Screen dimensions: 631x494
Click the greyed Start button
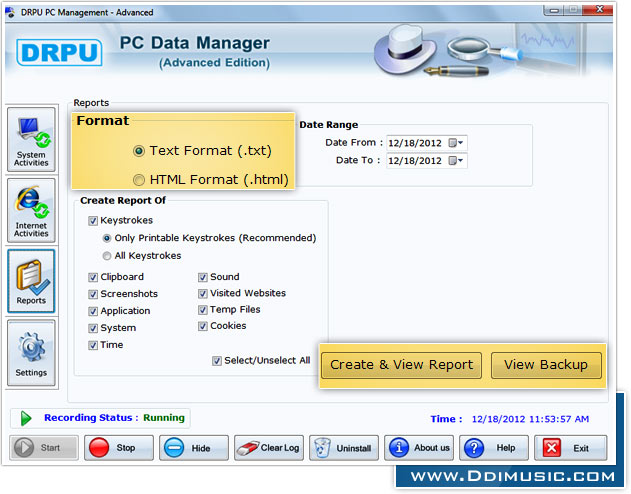coord(44,448)
